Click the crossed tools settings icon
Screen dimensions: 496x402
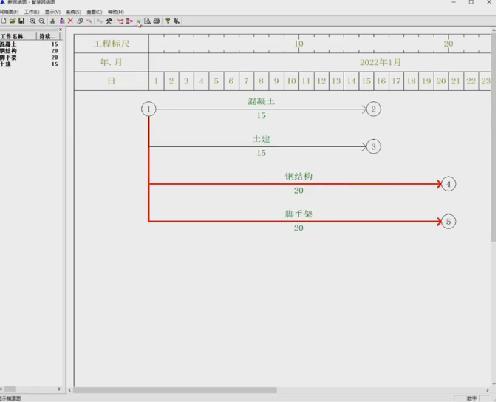(109, 21)
